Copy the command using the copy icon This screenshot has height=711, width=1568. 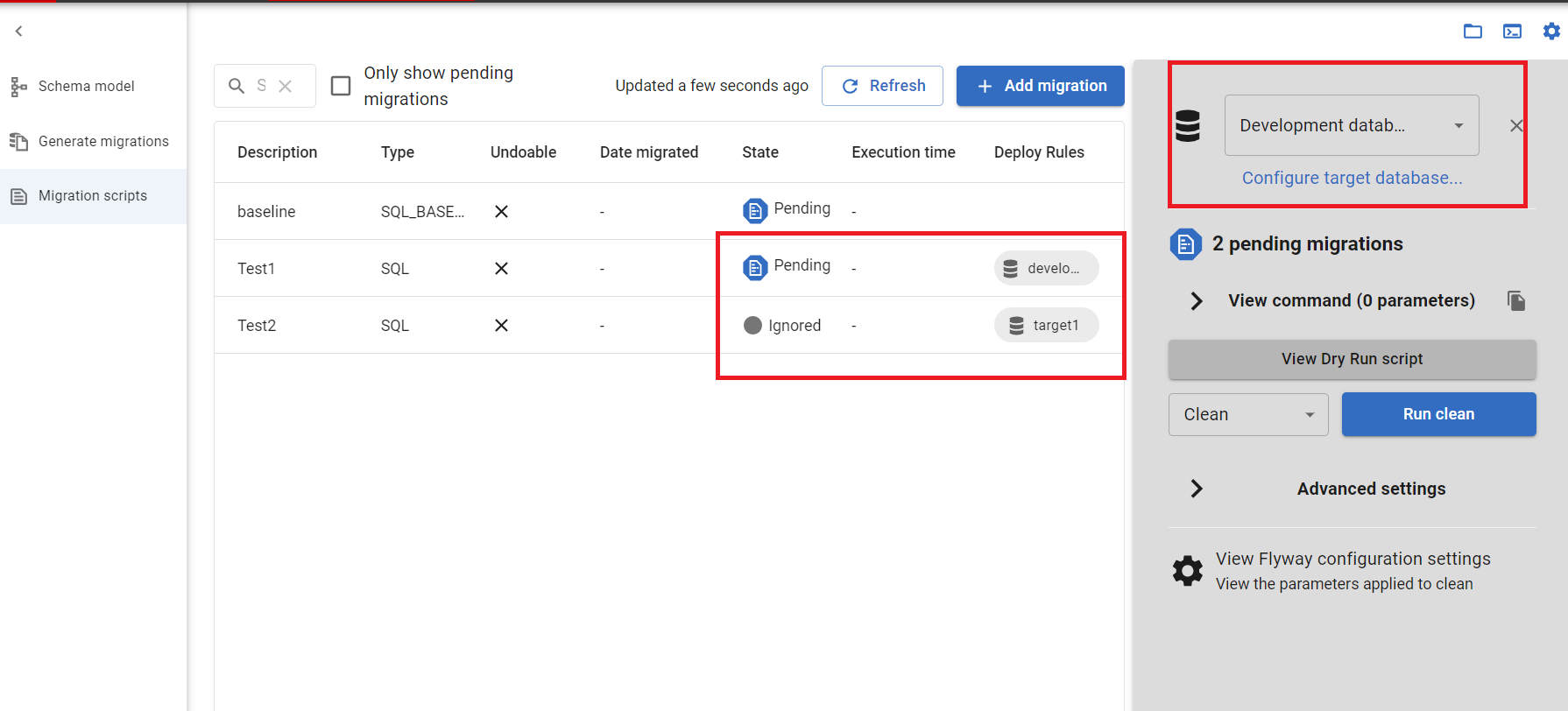(1516, 301)
